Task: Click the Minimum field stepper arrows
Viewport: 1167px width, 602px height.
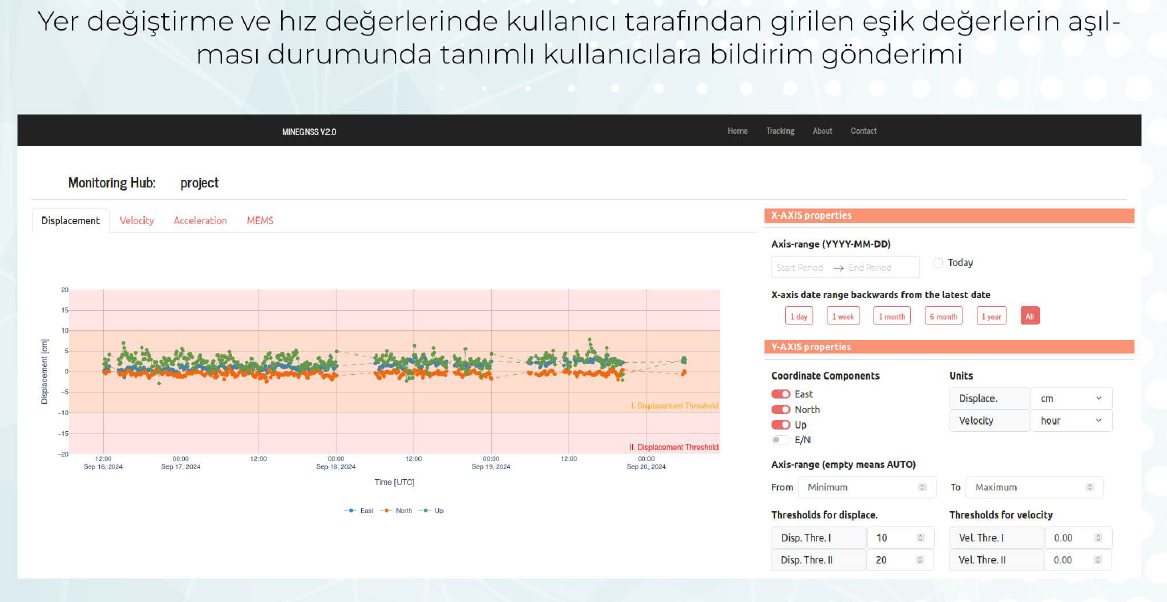Action: (x=923, y=487)
